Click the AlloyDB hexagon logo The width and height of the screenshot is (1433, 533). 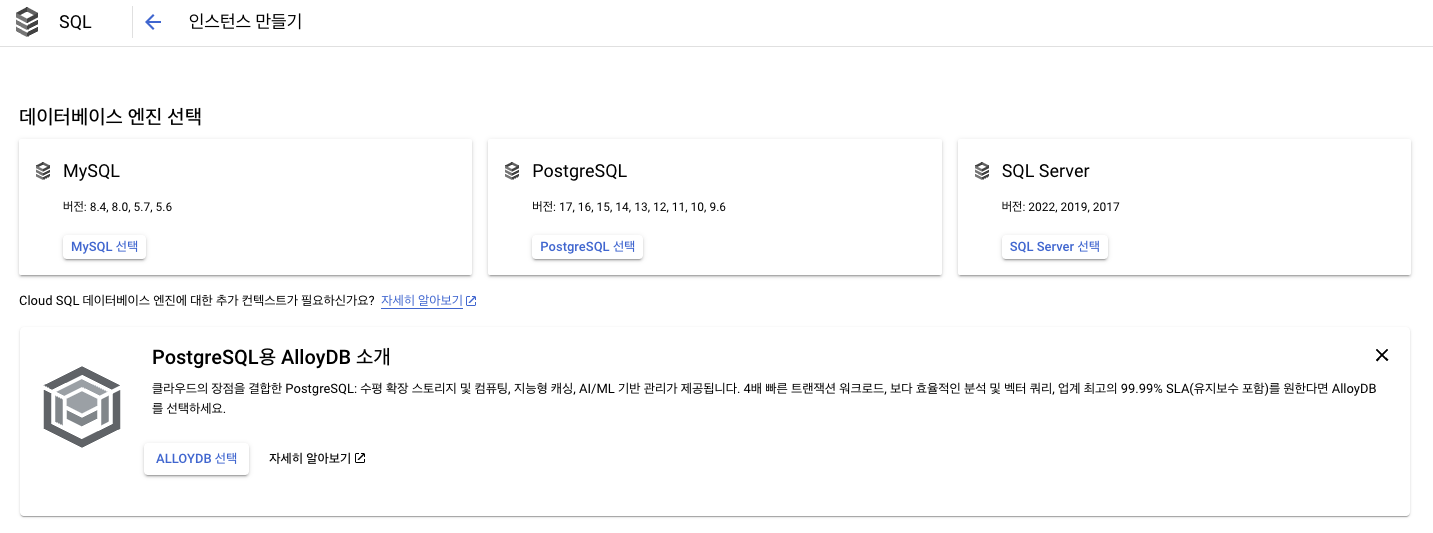coord(82,407)
